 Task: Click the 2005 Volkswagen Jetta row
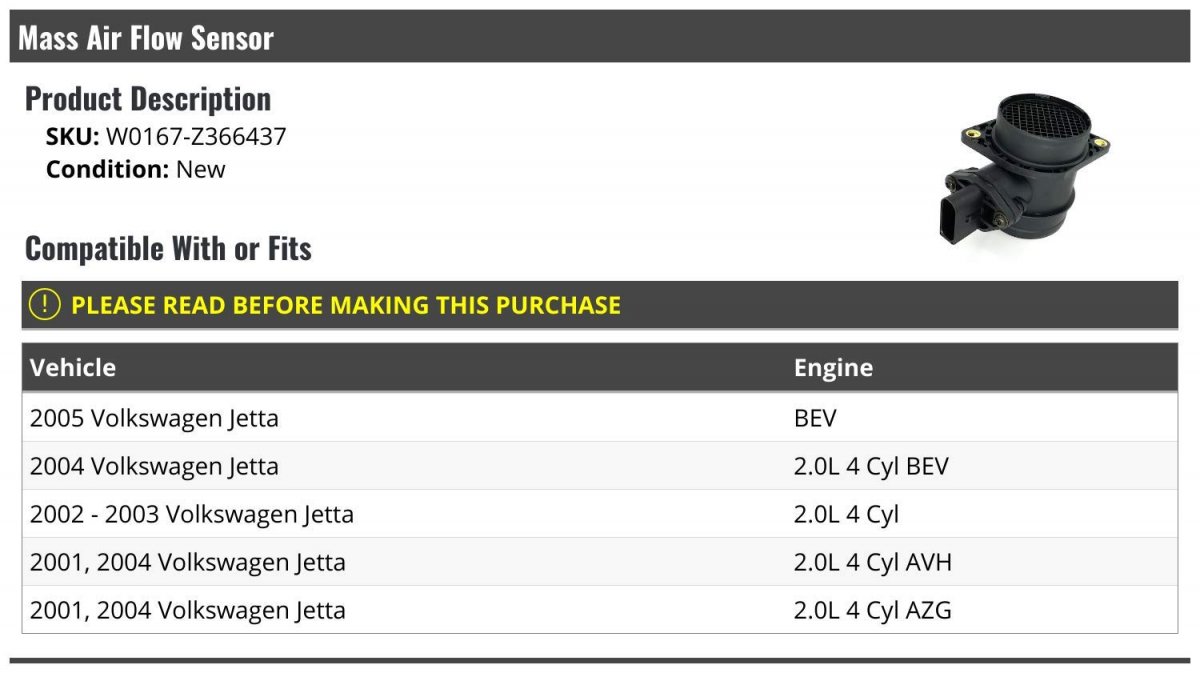(154, 418)
